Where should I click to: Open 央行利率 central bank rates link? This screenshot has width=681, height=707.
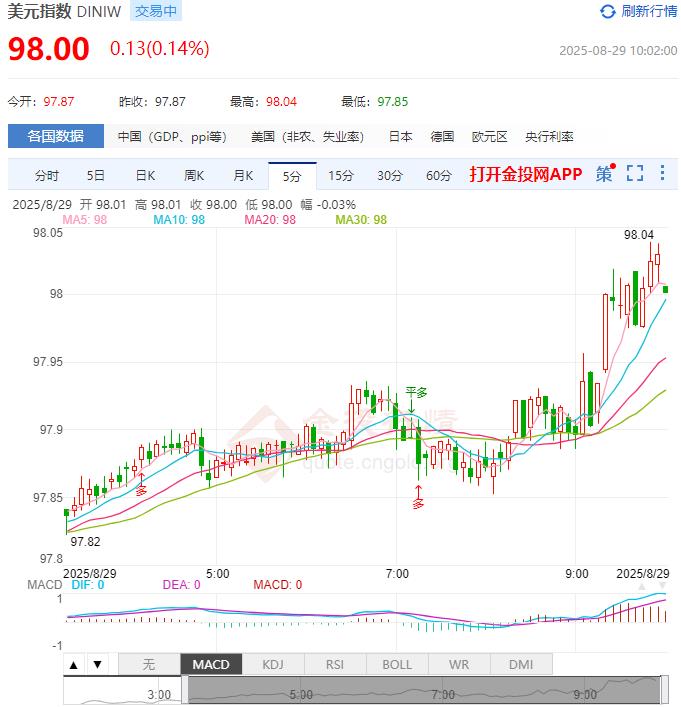[549, 137]
